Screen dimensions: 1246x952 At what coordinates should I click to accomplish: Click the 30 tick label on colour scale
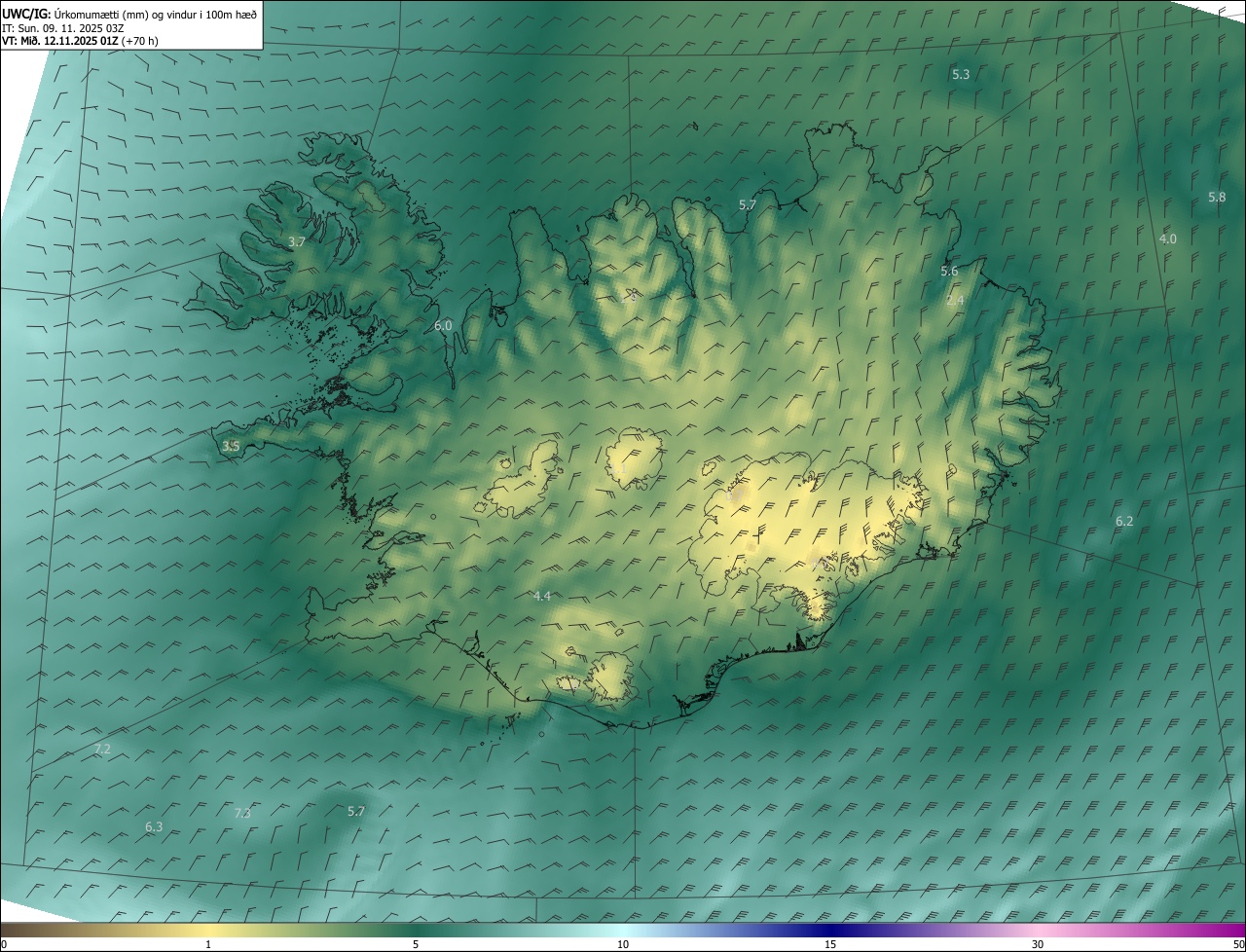[x=1038, y=944]
